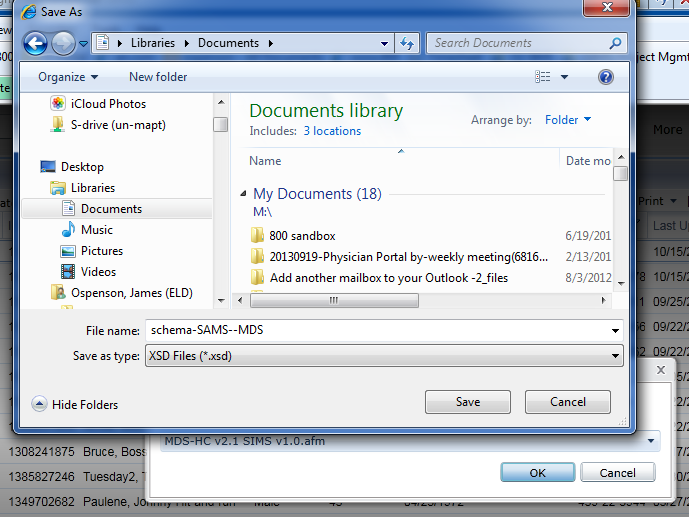Click the Save button
Viewport: 689px width, 517px height.
(468, 402)
